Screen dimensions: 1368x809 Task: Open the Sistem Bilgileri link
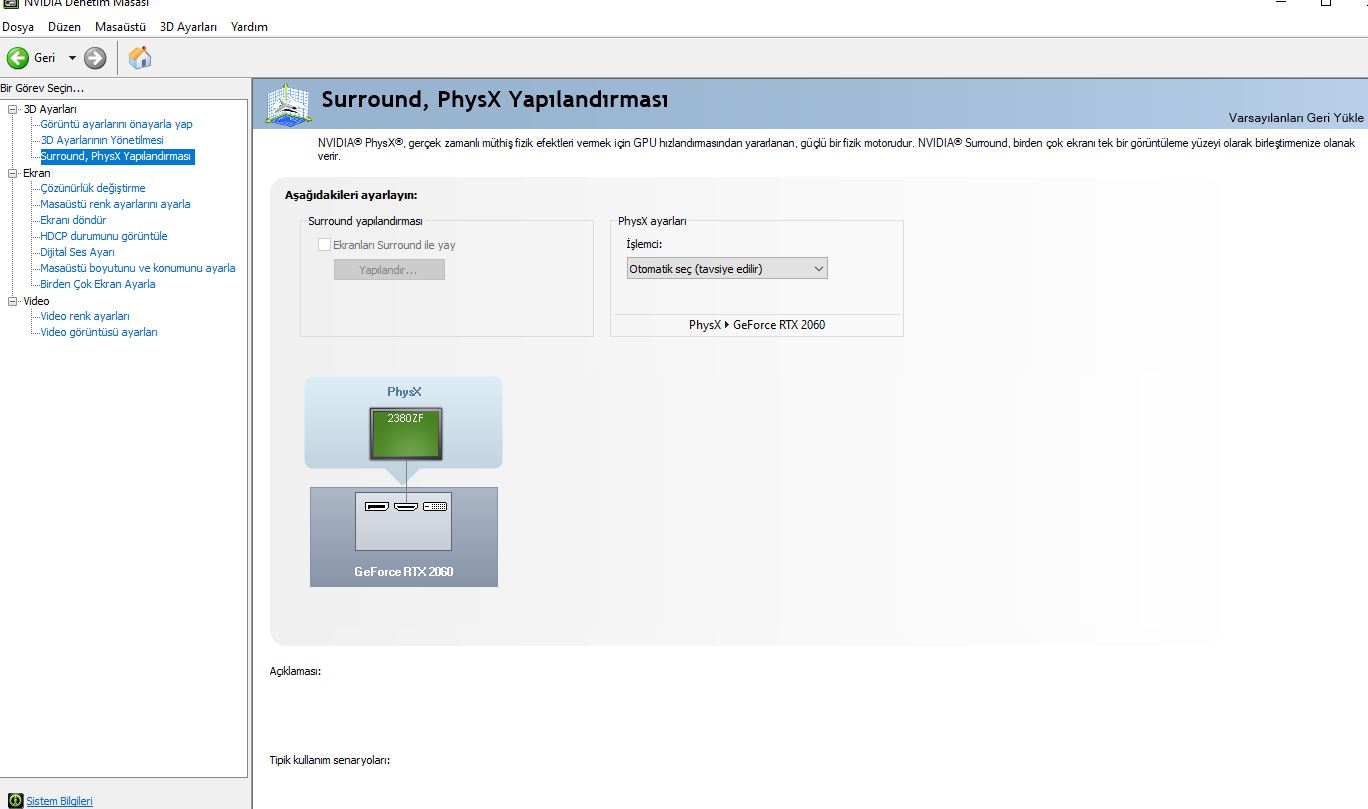(59, 801)
